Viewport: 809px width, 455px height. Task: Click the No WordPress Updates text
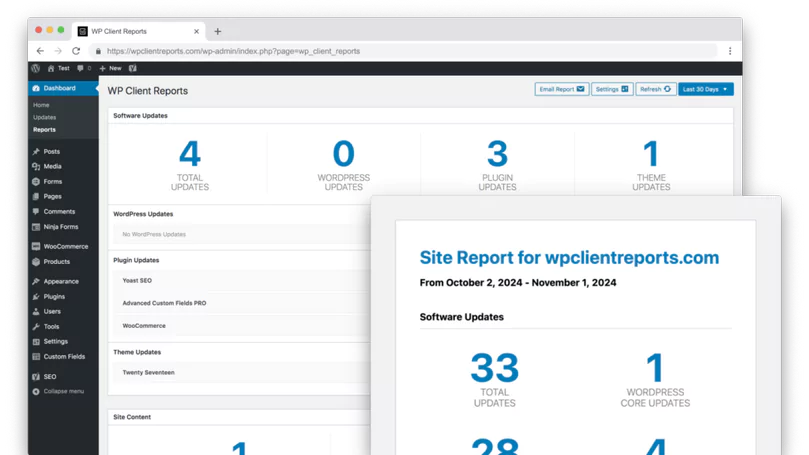point(154,234)
